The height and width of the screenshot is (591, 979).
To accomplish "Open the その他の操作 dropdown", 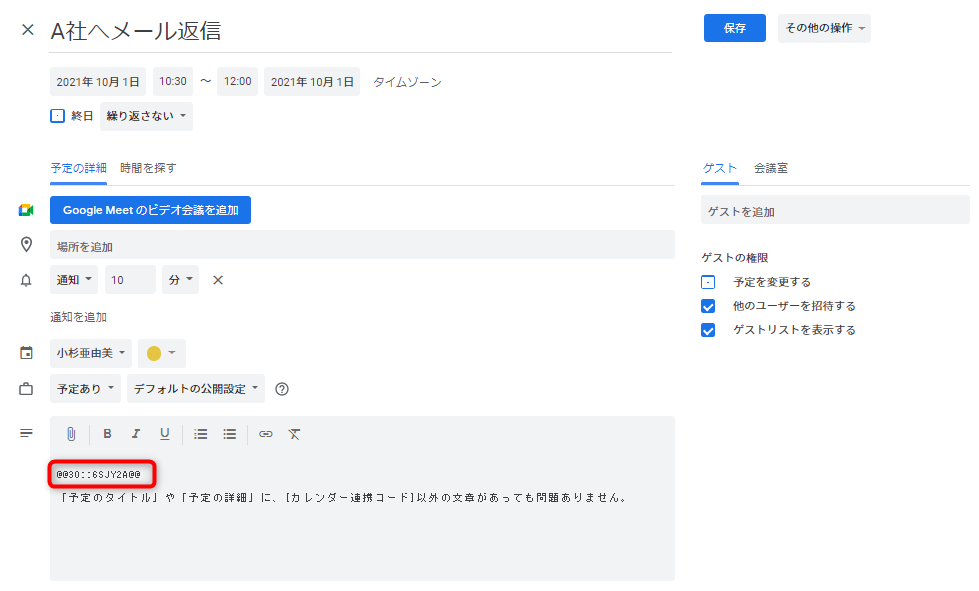I will coord(824,28).
